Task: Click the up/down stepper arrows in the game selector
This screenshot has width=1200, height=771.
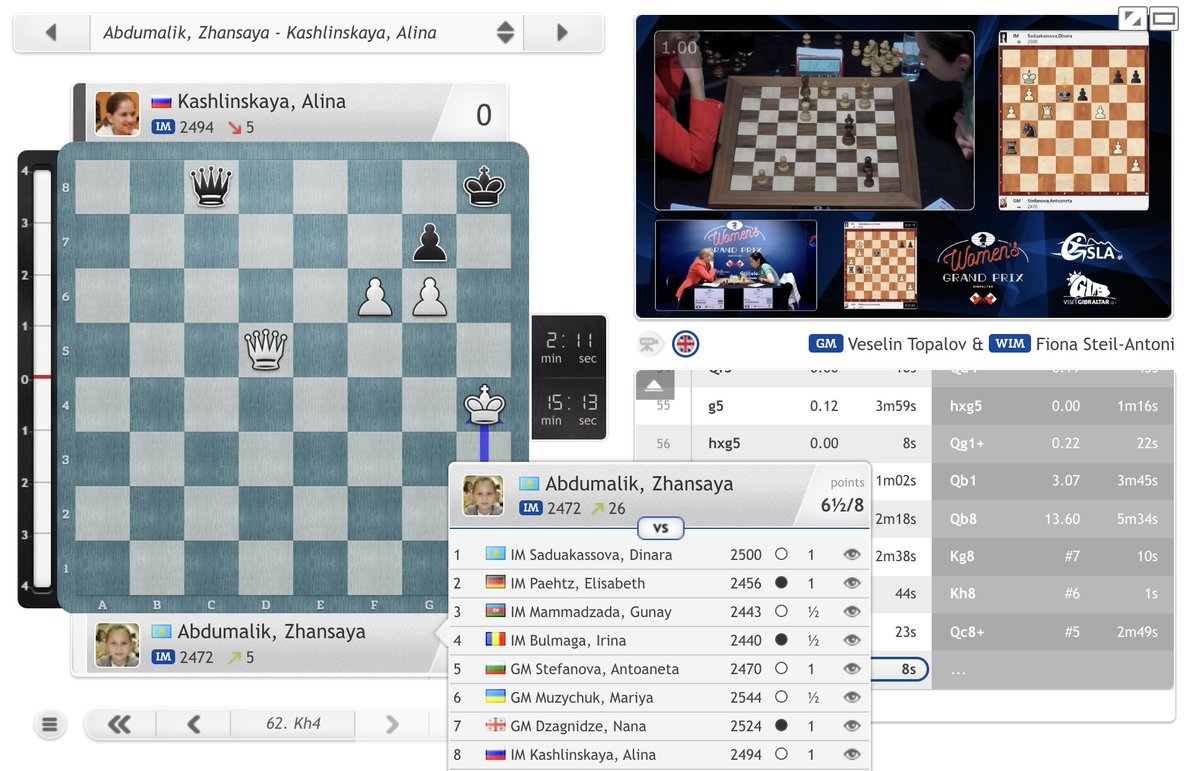Action: (506, 33)
